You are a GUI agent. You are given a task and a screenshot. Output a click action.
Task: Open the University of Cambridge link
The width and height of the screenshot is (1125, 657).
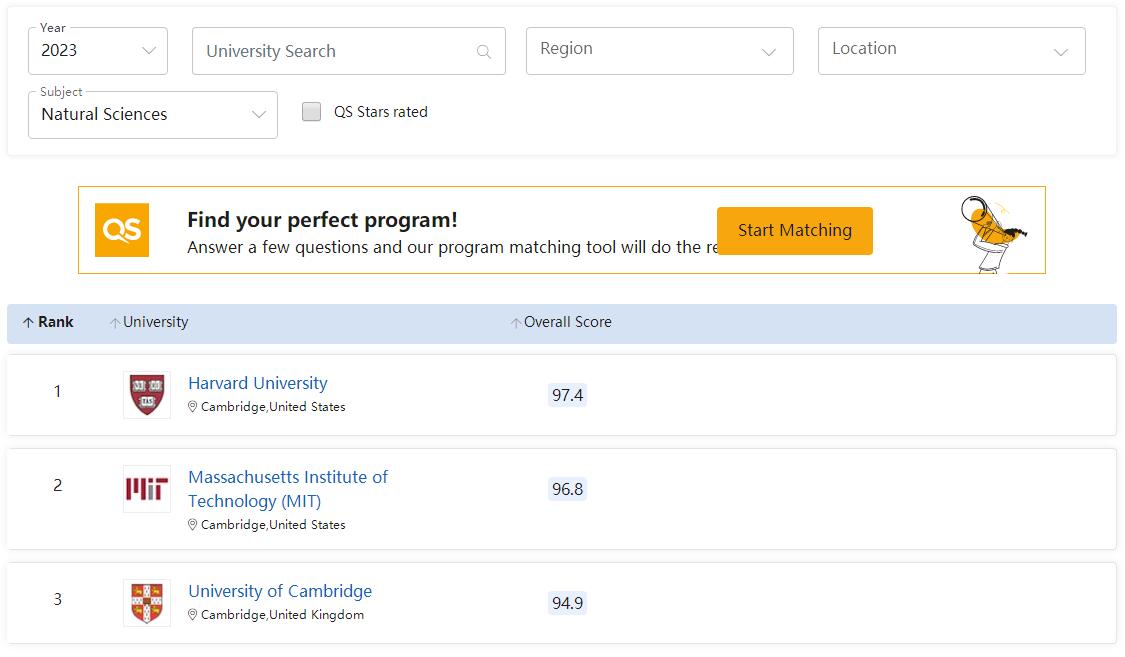click(280, 591)
